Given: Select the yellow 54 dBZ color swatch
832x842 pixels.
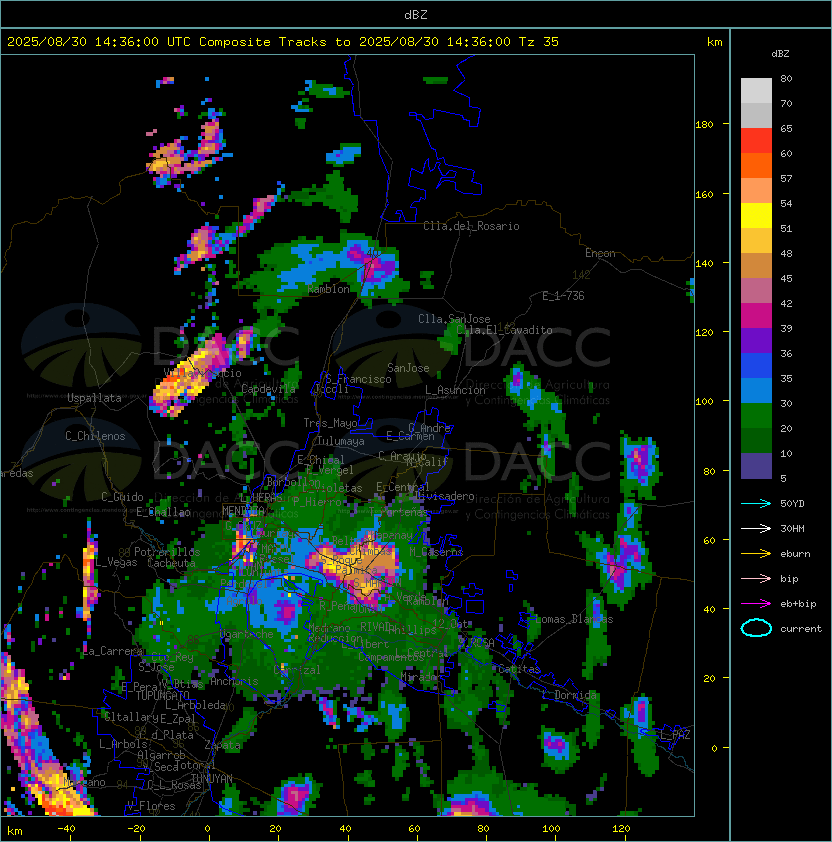Looking at the screenshot, I should (x=756, y=216).
